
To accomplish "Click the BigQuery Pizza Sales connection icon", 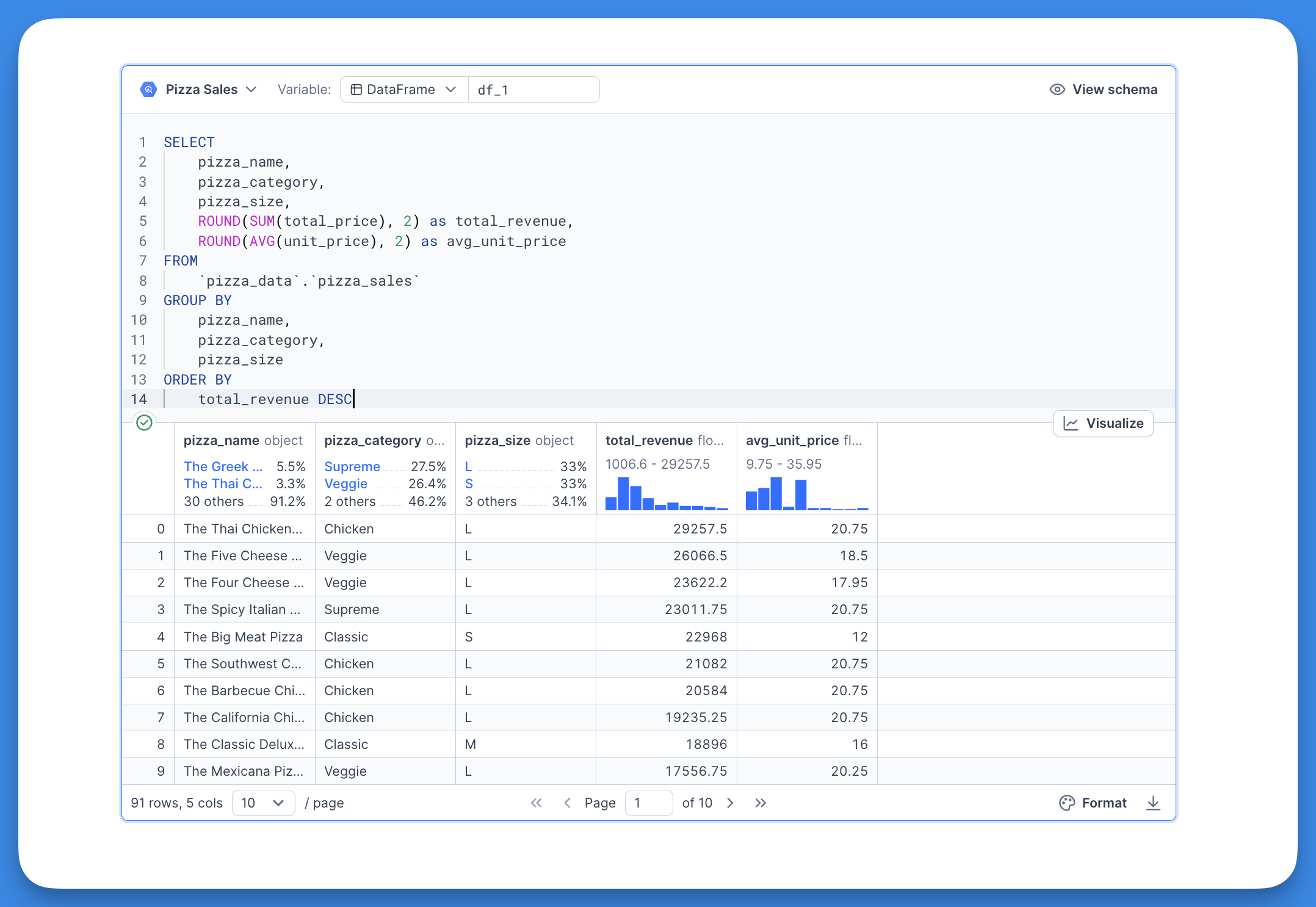I will pos(148,89).
